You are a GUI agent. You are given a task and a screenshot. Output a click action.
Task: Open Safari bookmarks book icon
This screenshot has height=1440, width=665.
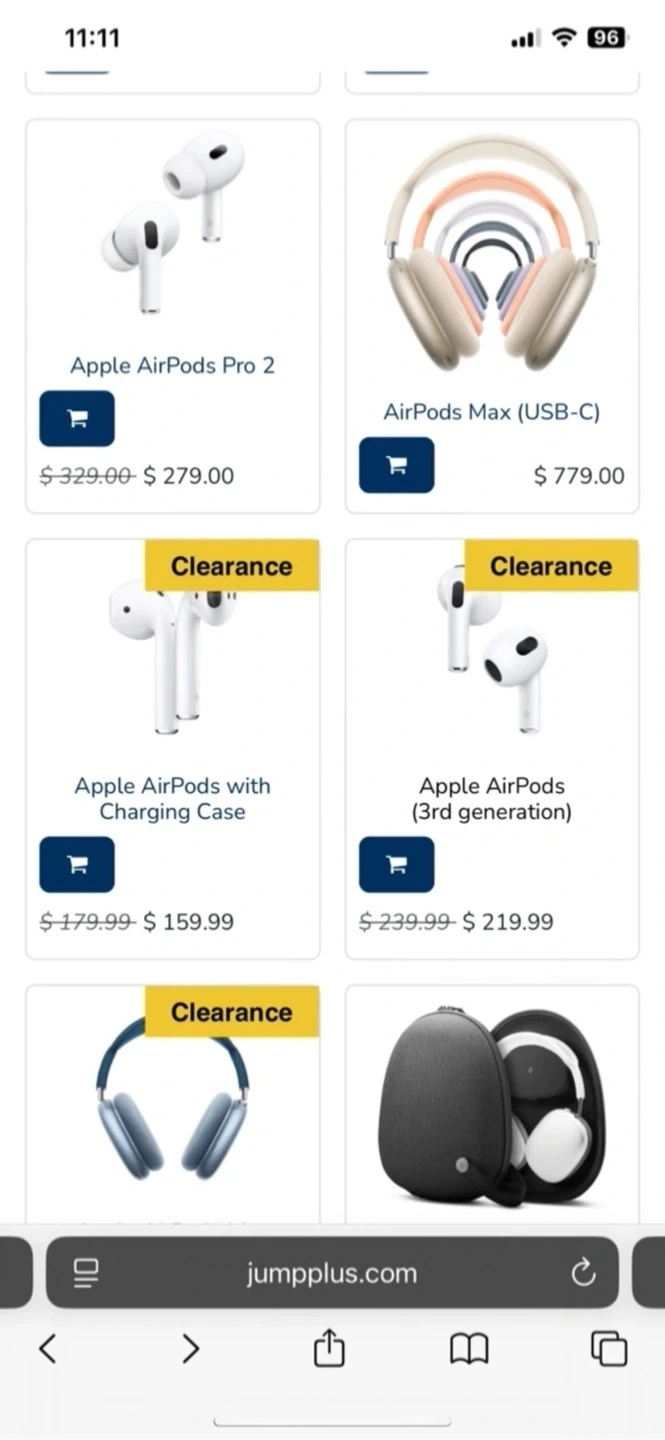coord(469,1350)
